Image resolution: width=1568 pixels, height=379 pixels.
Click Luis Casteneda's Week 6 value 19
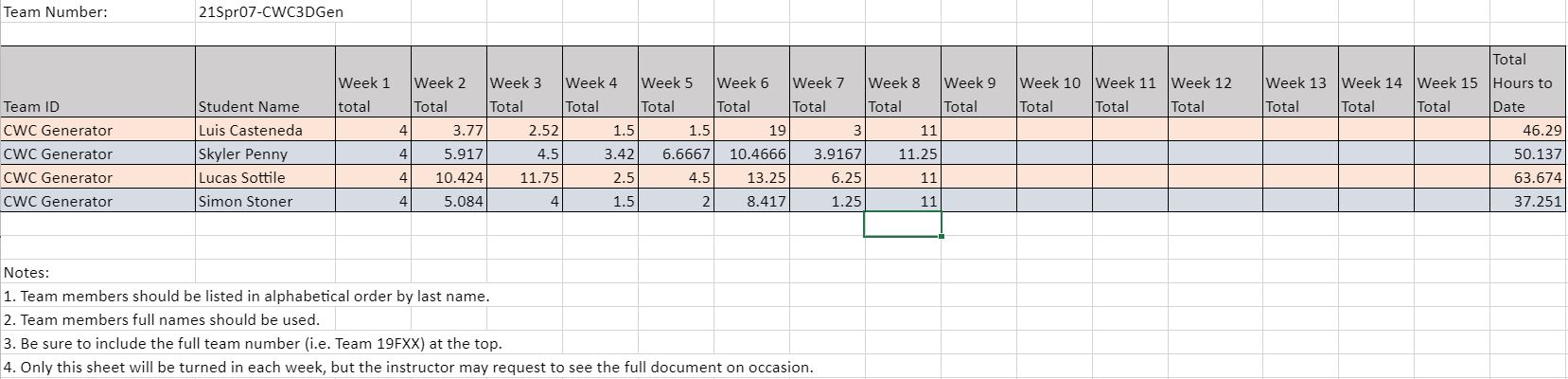click(751, 130)
